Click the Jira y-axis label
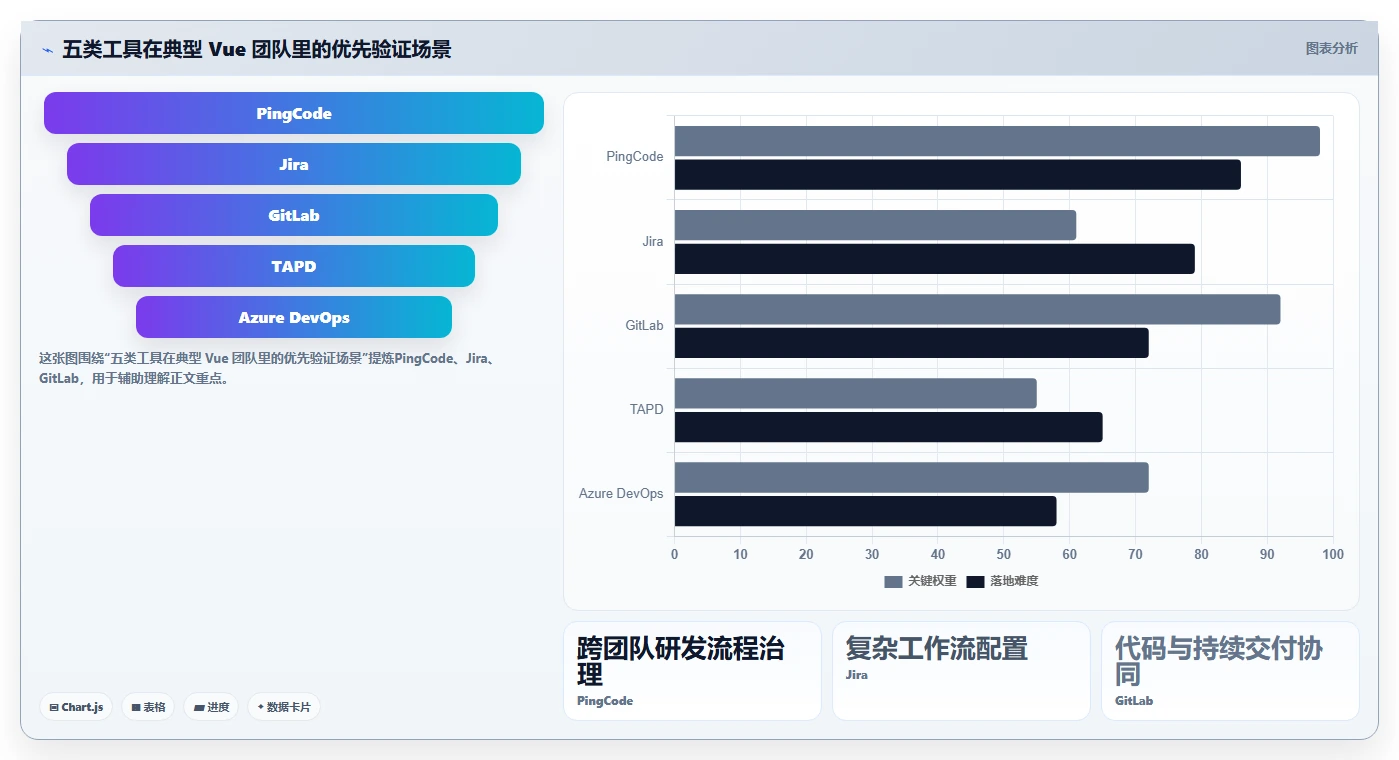 click(653, 241)
